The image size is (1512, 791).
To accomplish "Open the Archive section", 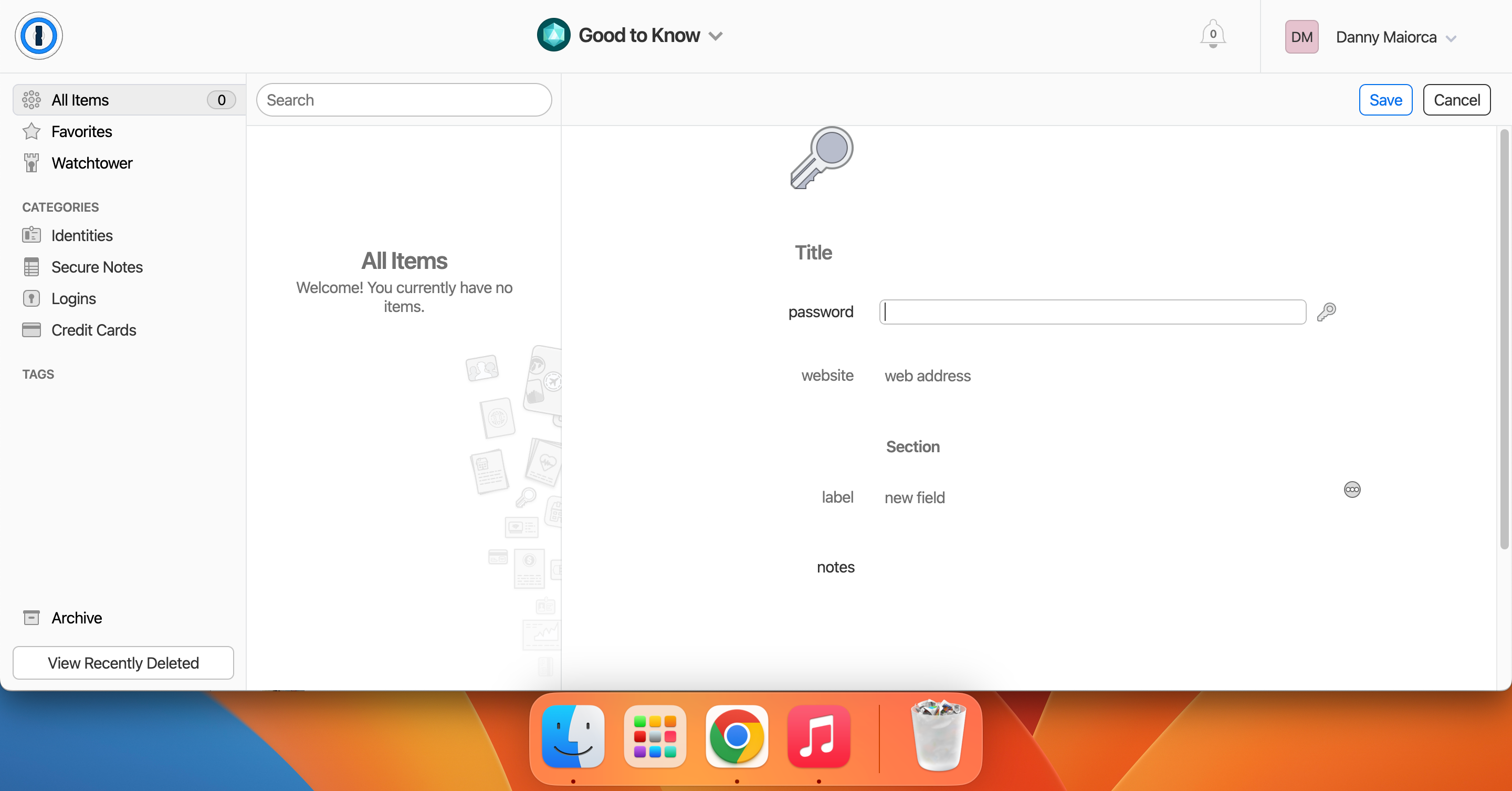I will click(76, 618).
